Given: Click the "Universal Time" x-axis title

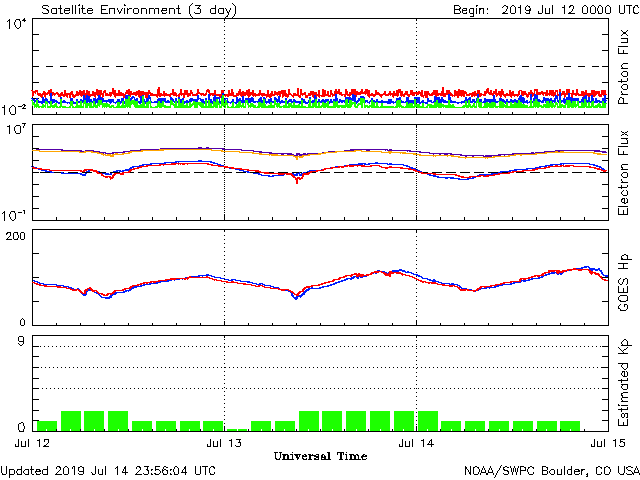Looking at the screenshot, I should (x=320, y=456).
